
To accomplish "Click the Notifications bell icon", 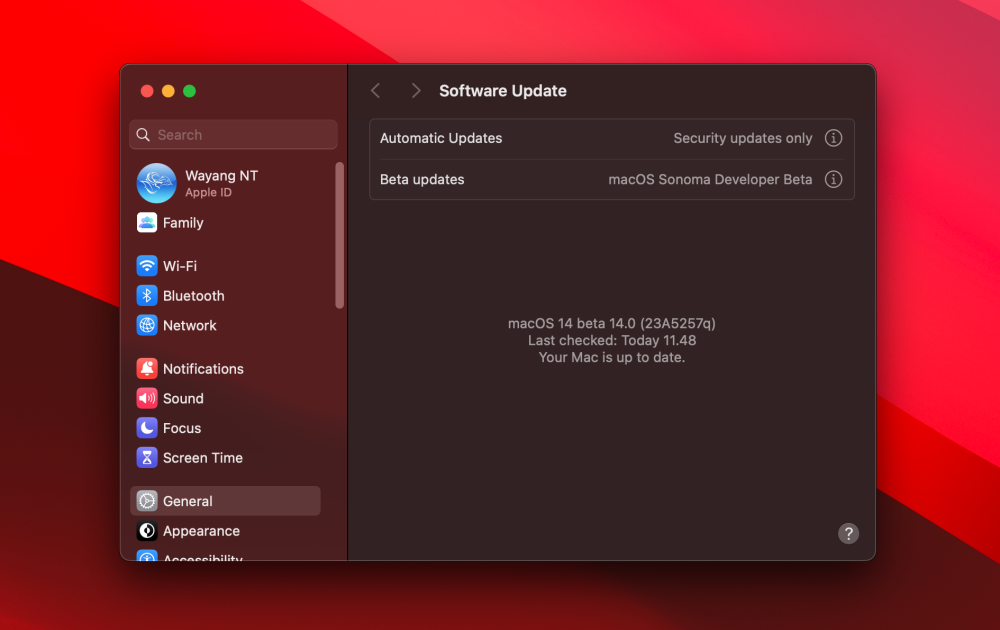I will (x=147, y=369).
